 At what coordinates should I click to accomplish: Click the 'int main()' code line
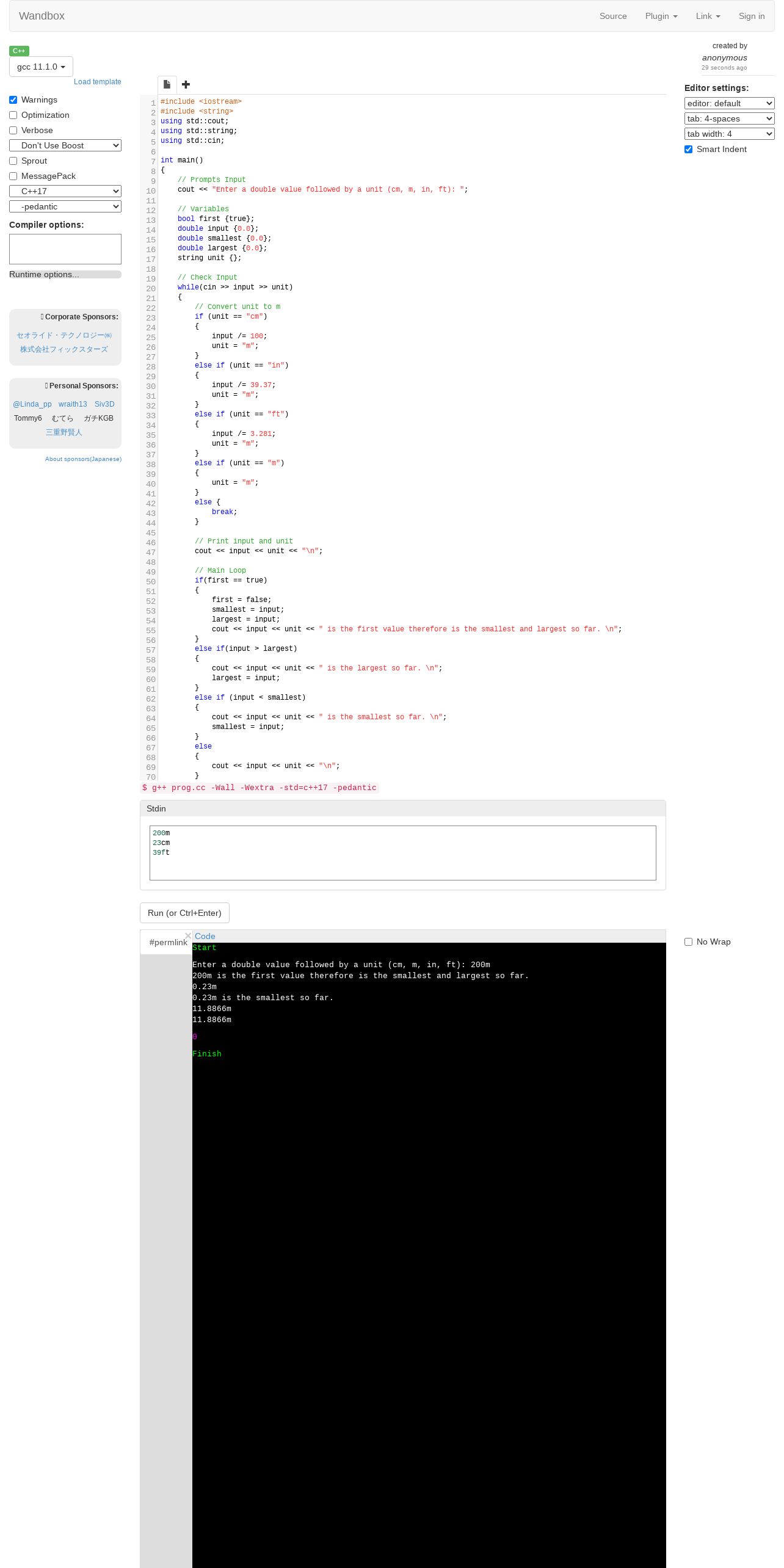point(182,160)
